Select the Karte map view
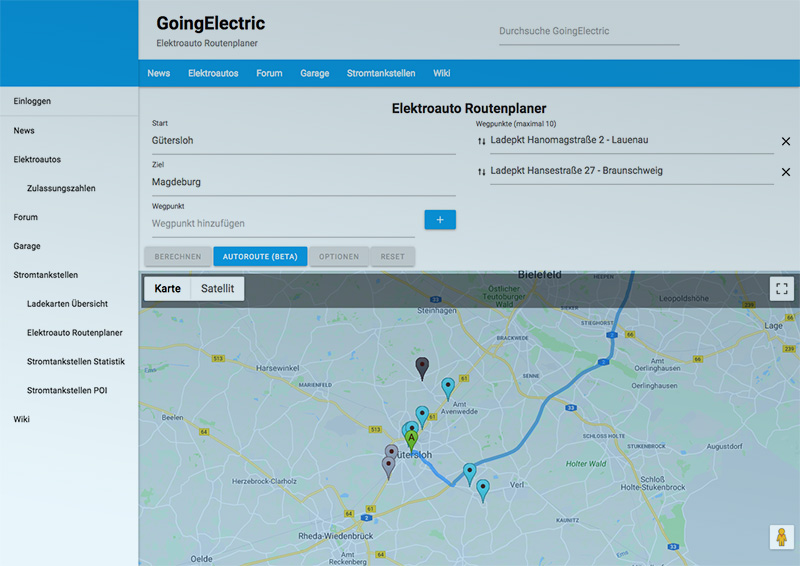Viewport: 800px width, 566px height. point(167,289)
